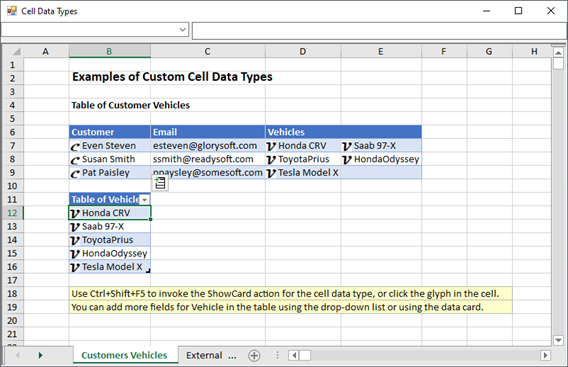Open the Table of Vehicles filter dropdown
Viewport: 568px width, 367px height.
coord(145,200)
